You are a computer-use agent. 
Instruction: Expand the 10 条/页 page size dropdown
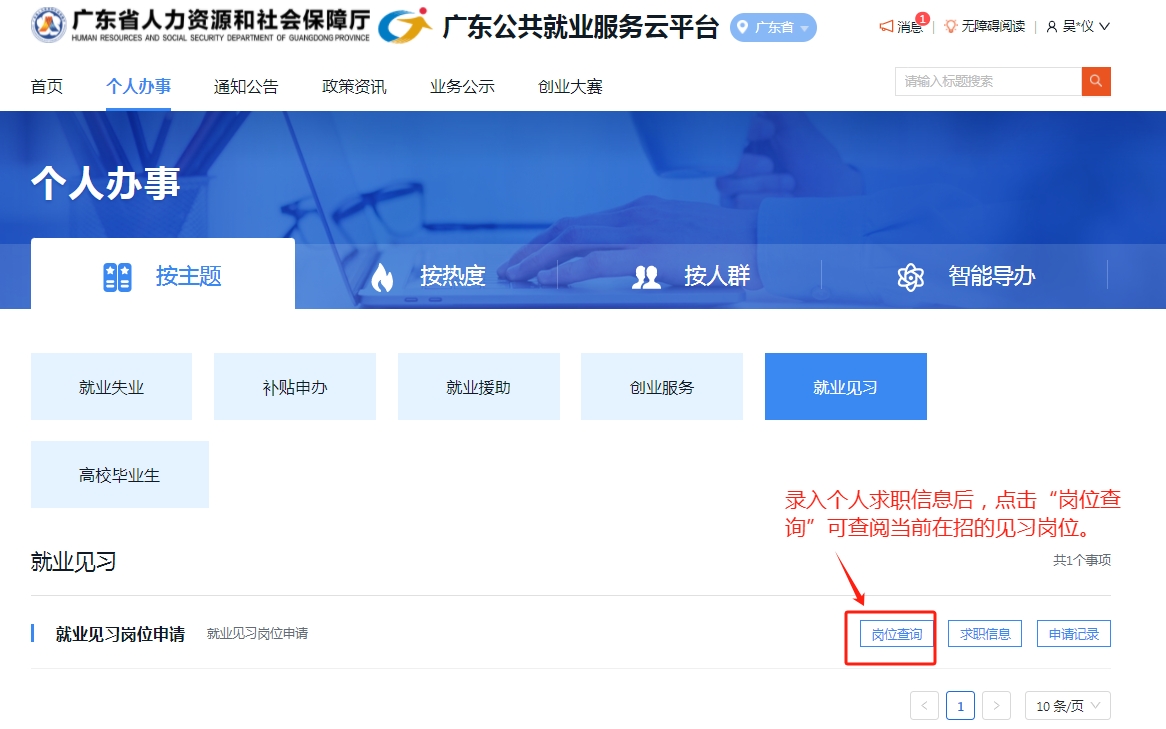pyautogui.click(x=1067, y=705)
